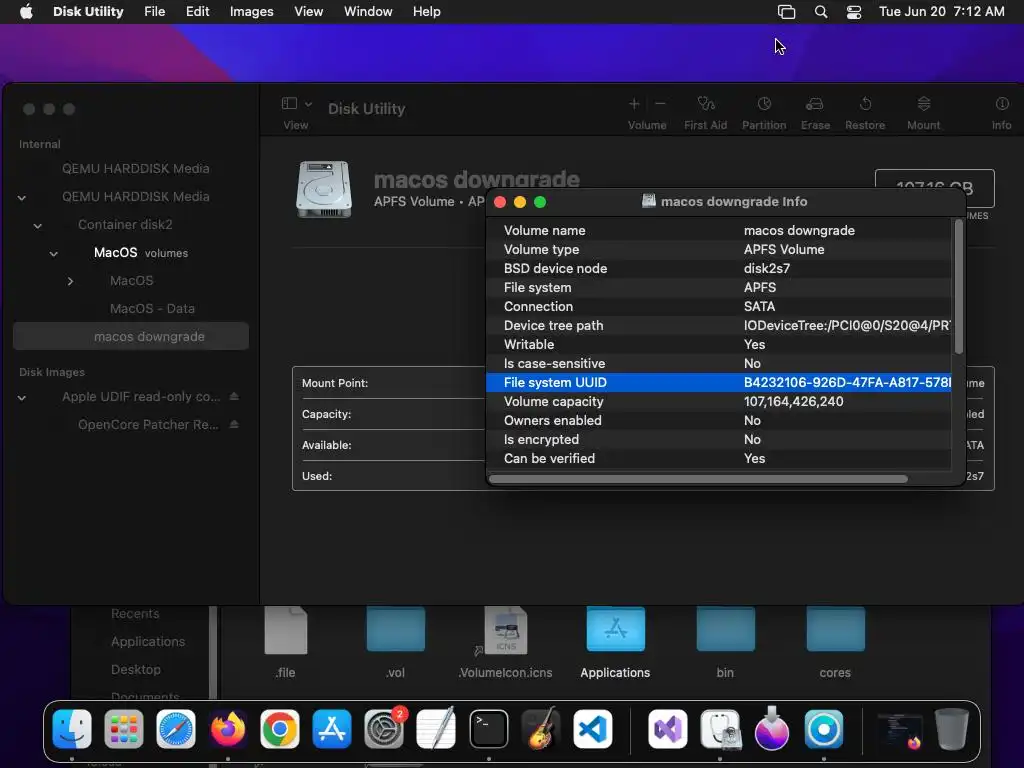Click the Is encrypted row
1024x768 pixels.
[718, 440]
